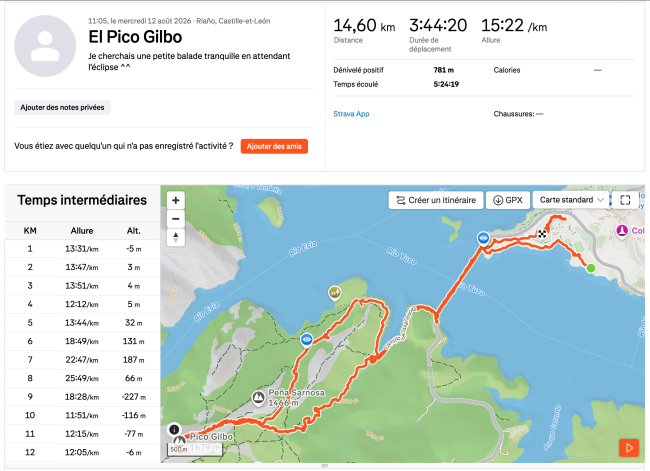This screenshot has width=650, height=471.
Task: Click the map info icon near Pico Gilbo
Action: point(175,430)
